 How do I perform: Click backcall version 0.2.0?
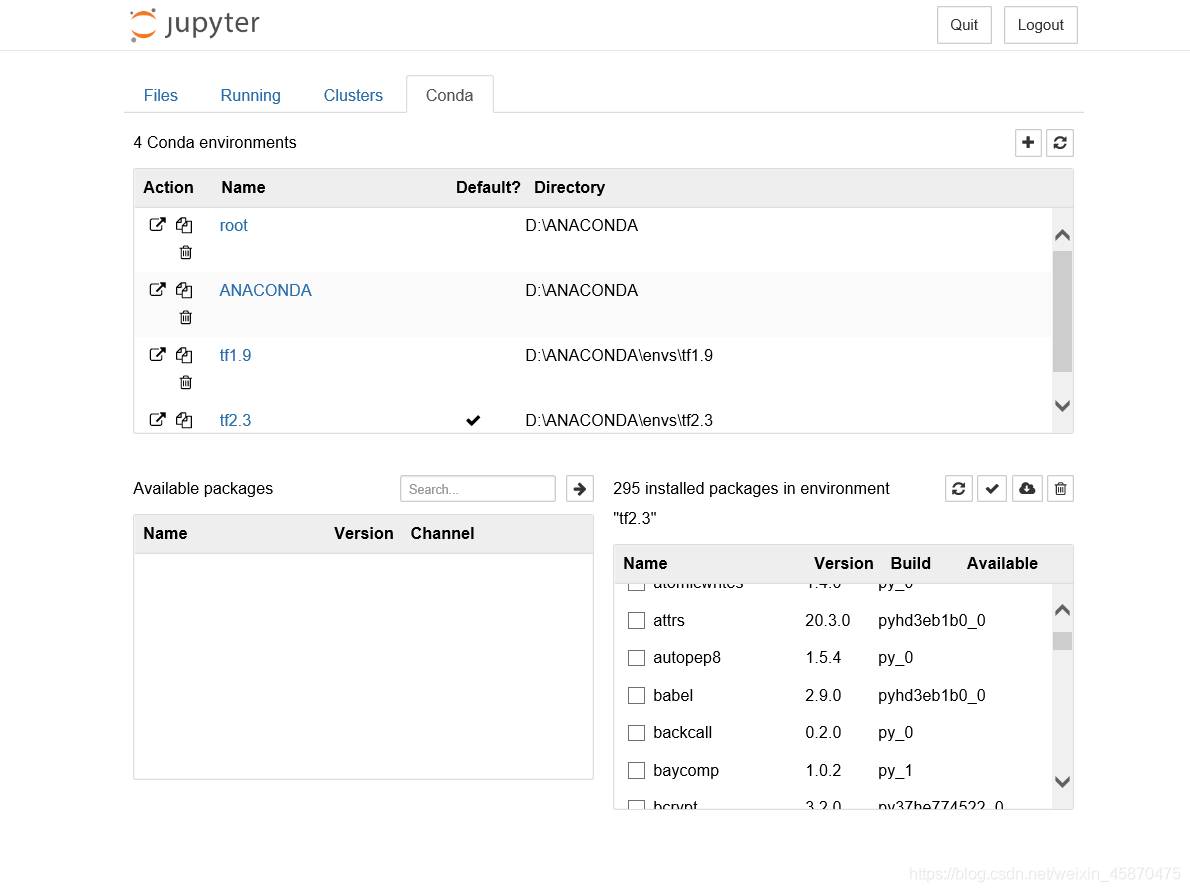click(x=823, y=733)
